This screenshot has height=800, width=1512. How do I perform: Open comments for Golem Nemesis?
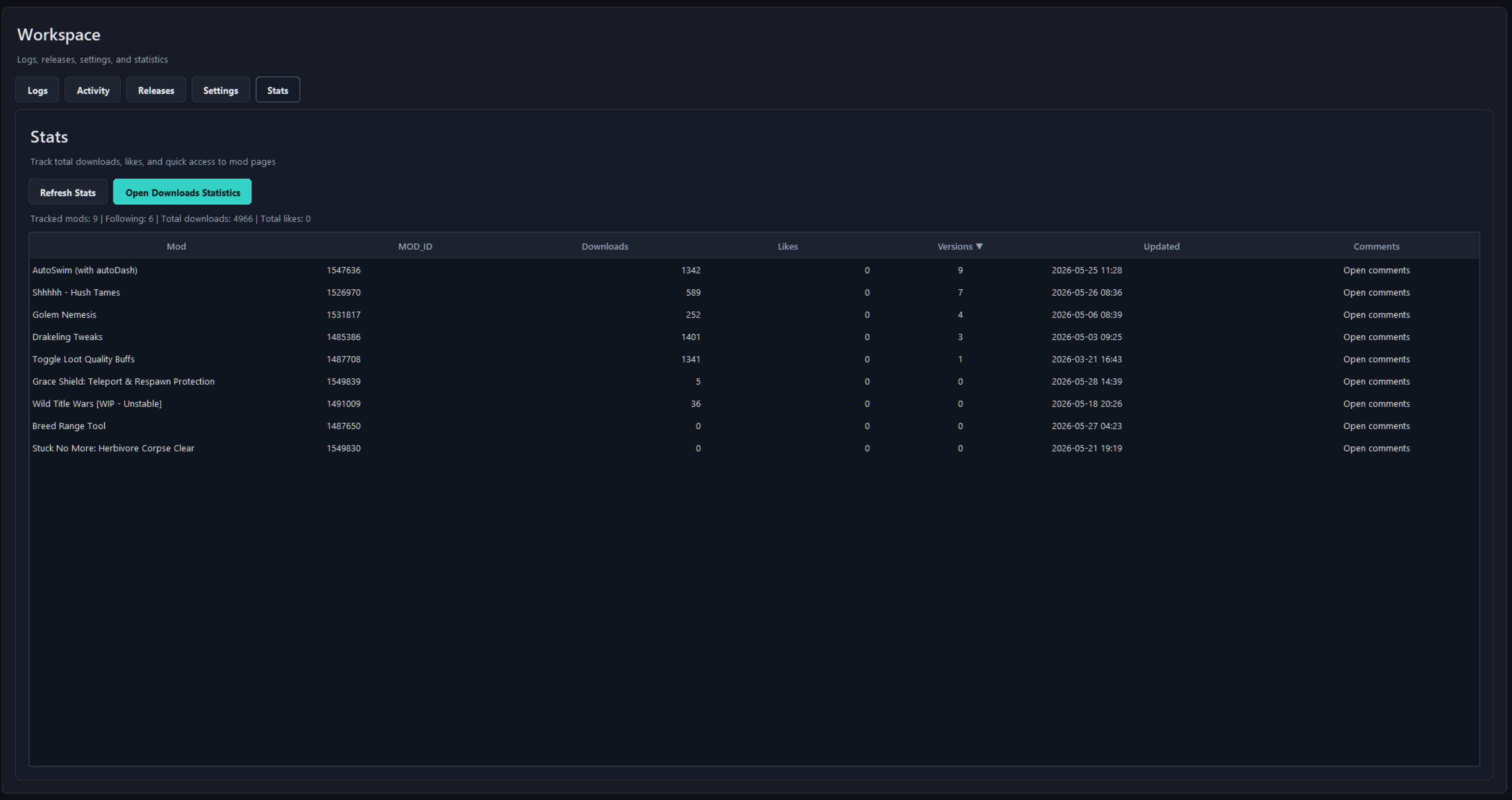pos(1376,315)
